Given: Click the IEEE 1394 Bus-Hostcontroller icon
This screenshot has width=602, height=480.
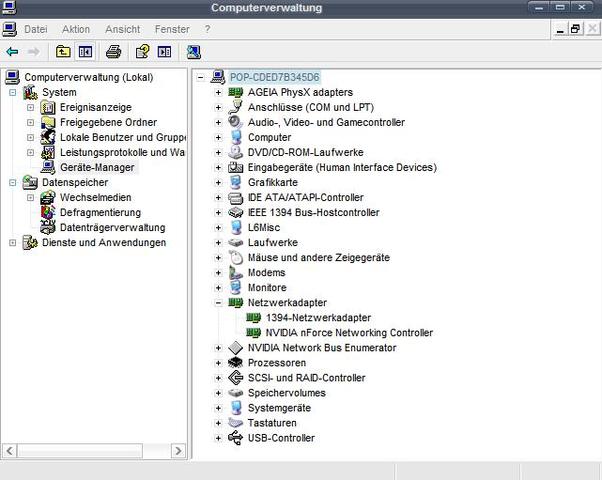Looking at the screenshot, I should (x=235, y=212).
